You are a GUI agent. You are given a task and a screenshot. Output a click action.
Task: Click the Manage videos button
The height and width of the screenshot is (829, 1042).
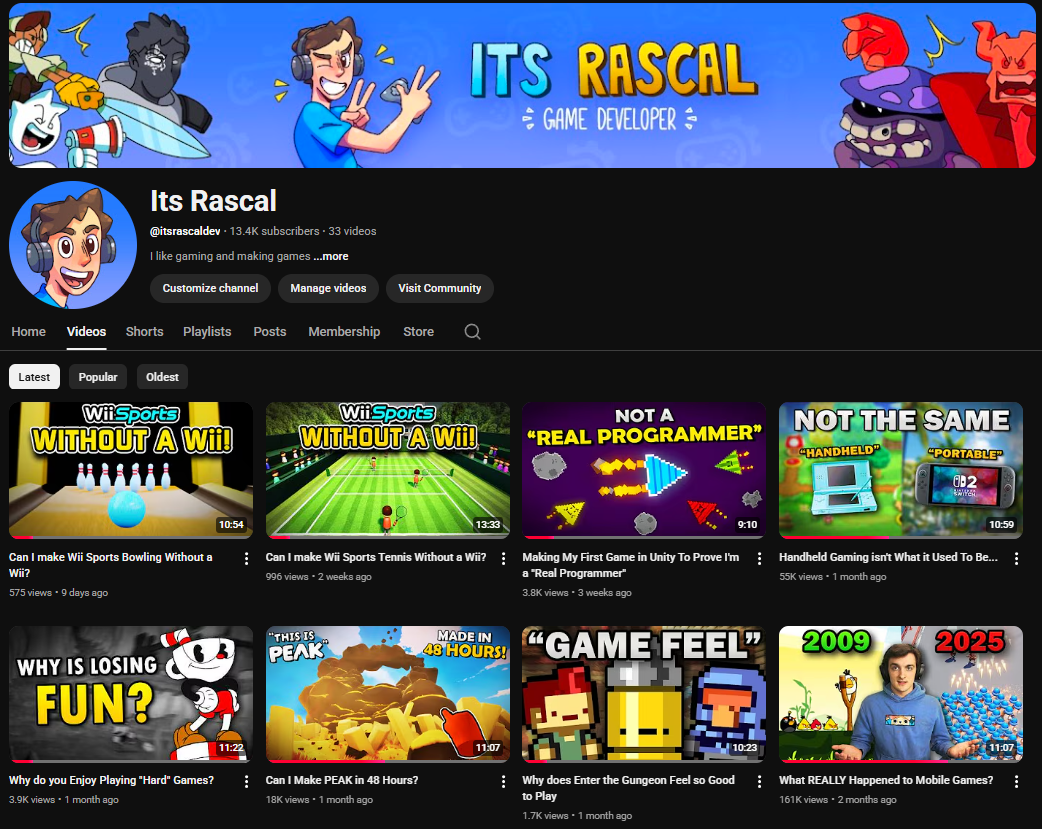point(328,288)
